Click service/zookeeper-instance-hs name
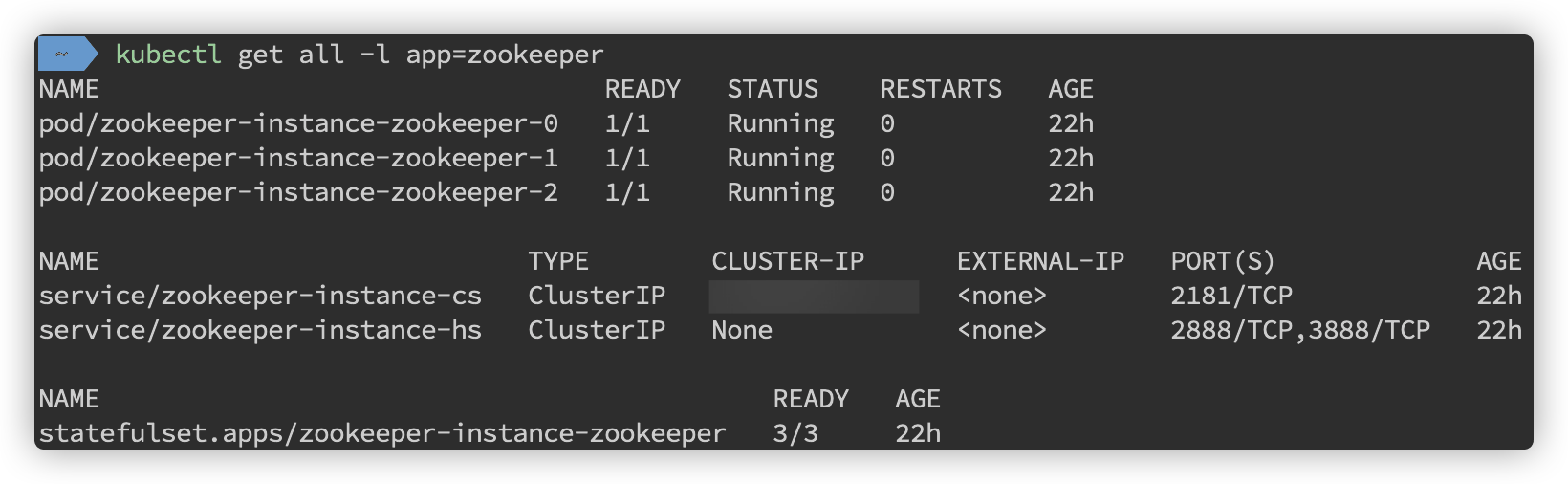 pos(260,330)
